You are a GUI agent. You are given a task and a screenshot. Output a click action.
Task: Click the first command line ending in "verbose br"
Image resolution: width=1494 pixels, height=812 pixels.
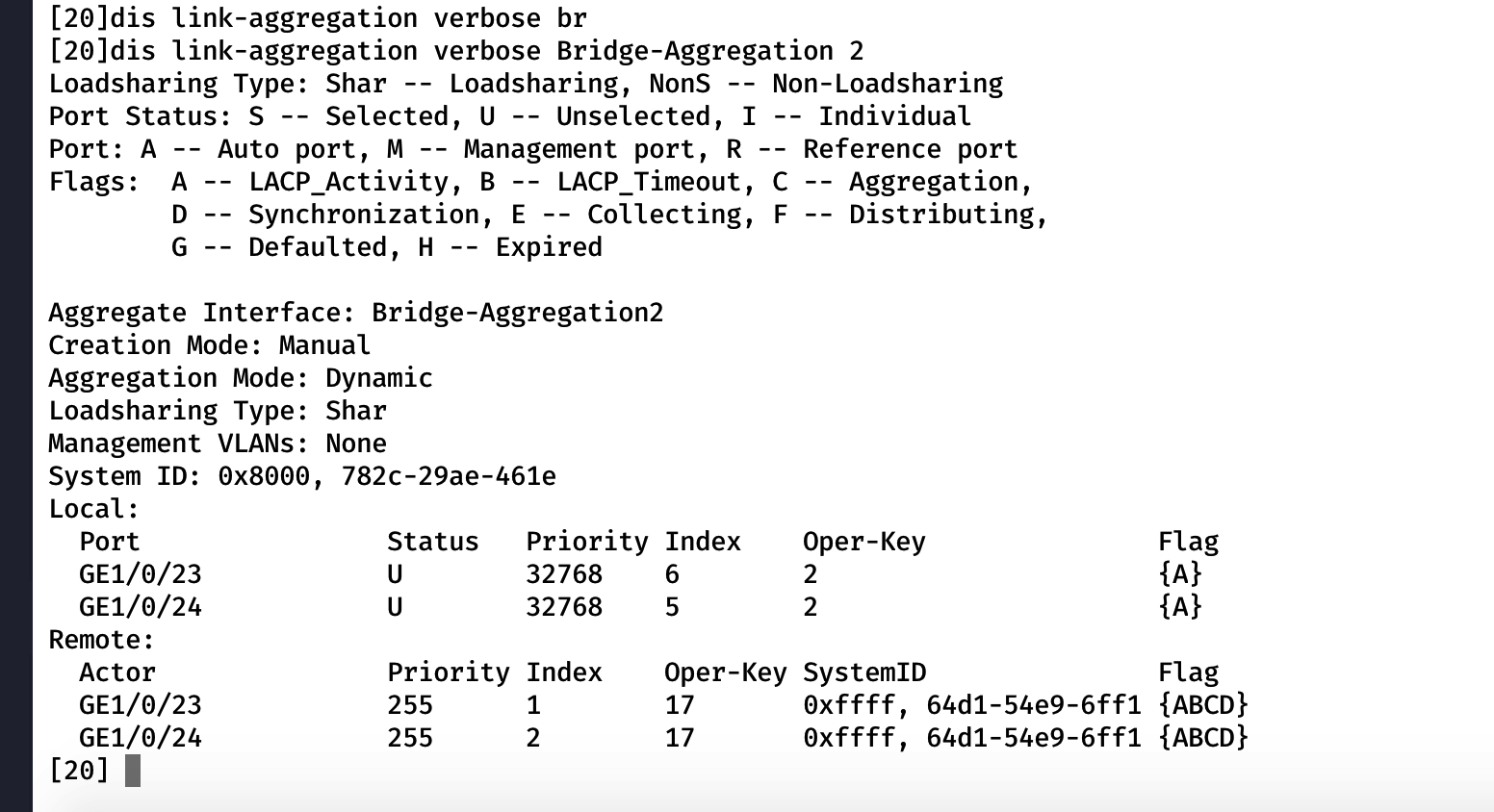click(x=318, y=18)
